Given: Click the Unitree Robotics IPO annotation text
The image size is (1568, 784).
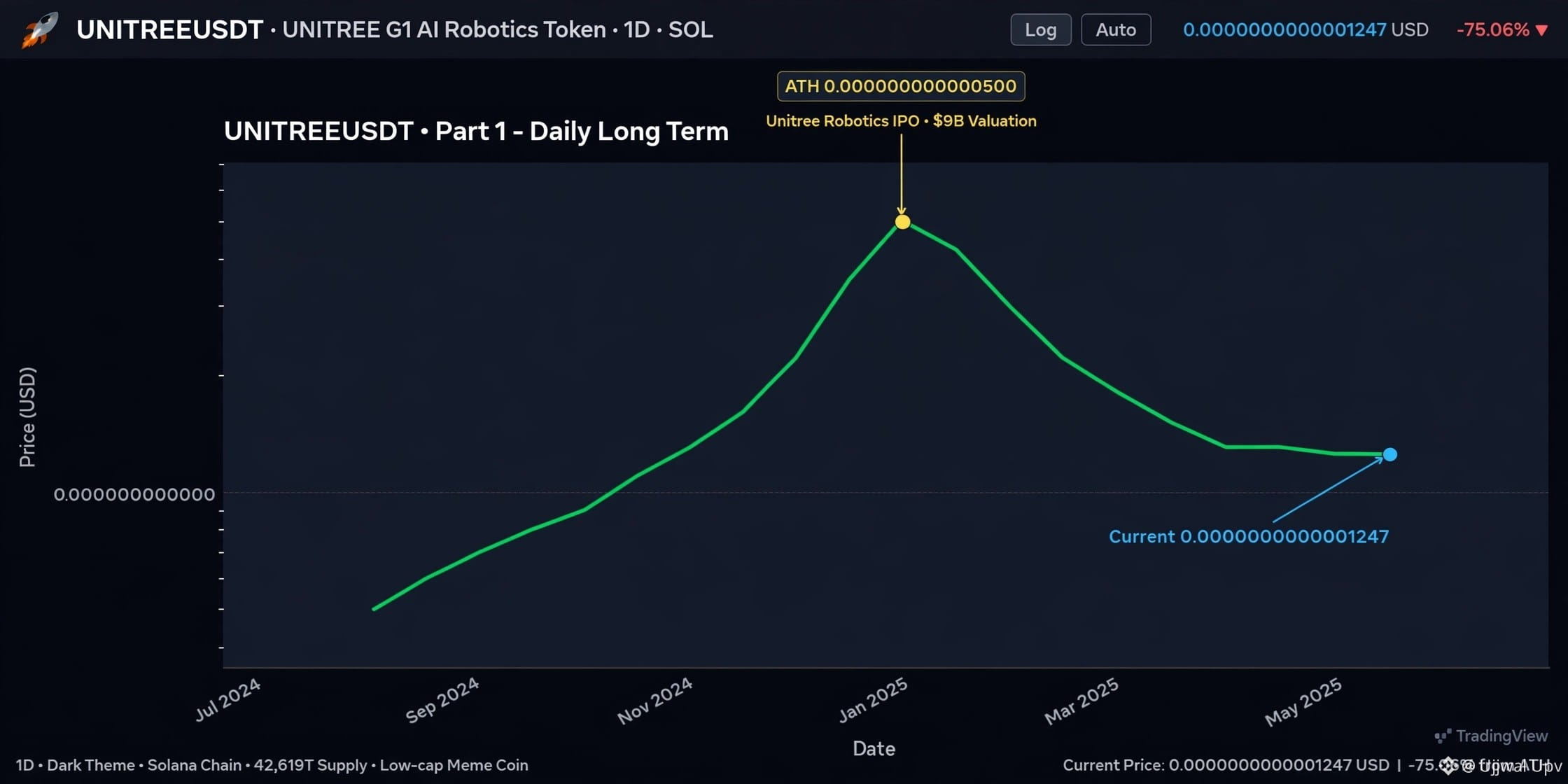Looking at the screenshot, I should tap(901, 120).
